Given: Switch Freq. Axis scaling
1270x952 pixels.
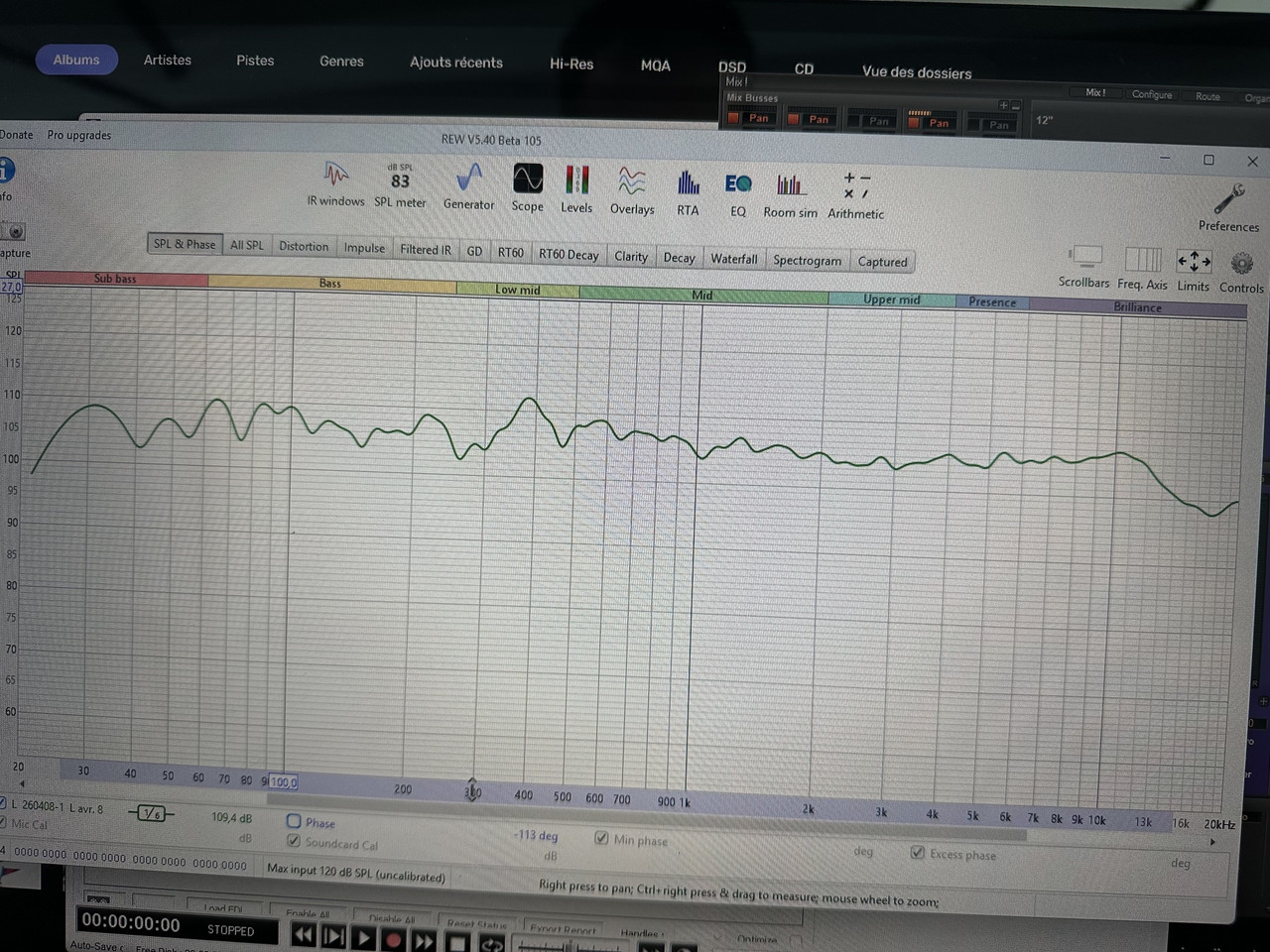Looking at the screenshot, I should click(1142, 269).
